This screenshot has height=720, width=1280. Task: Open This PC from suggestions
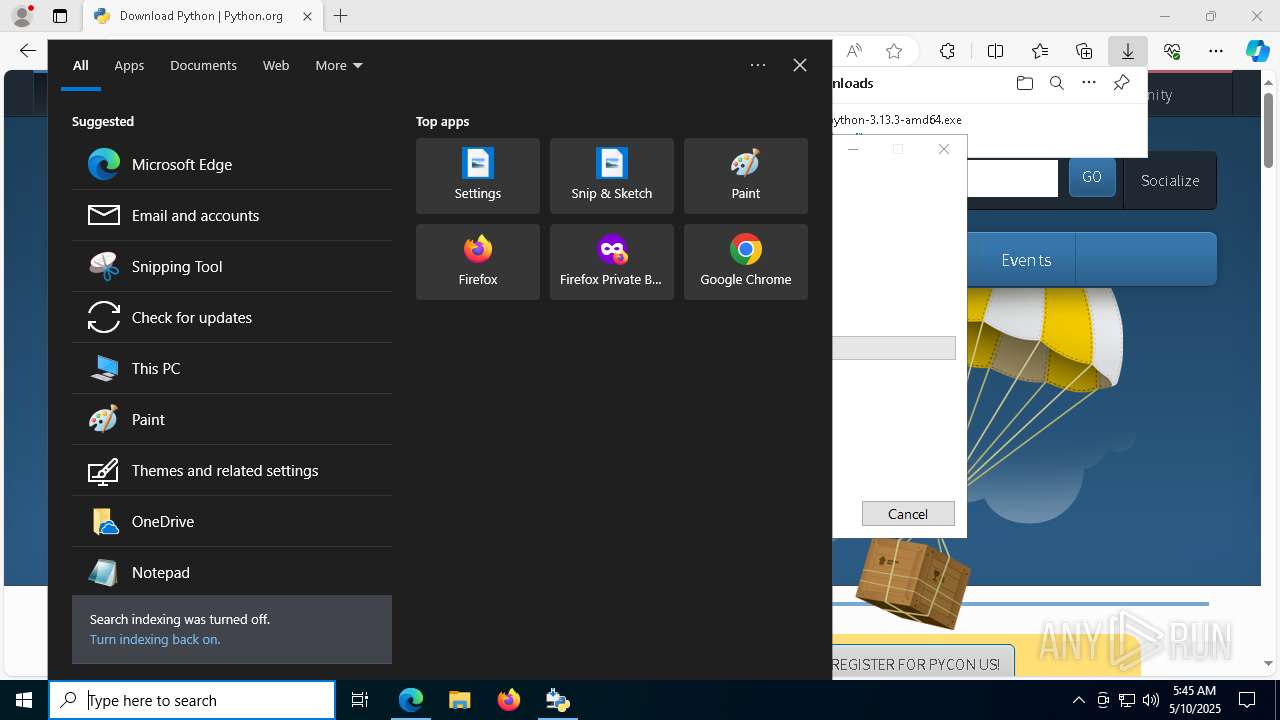pos(232,368)
